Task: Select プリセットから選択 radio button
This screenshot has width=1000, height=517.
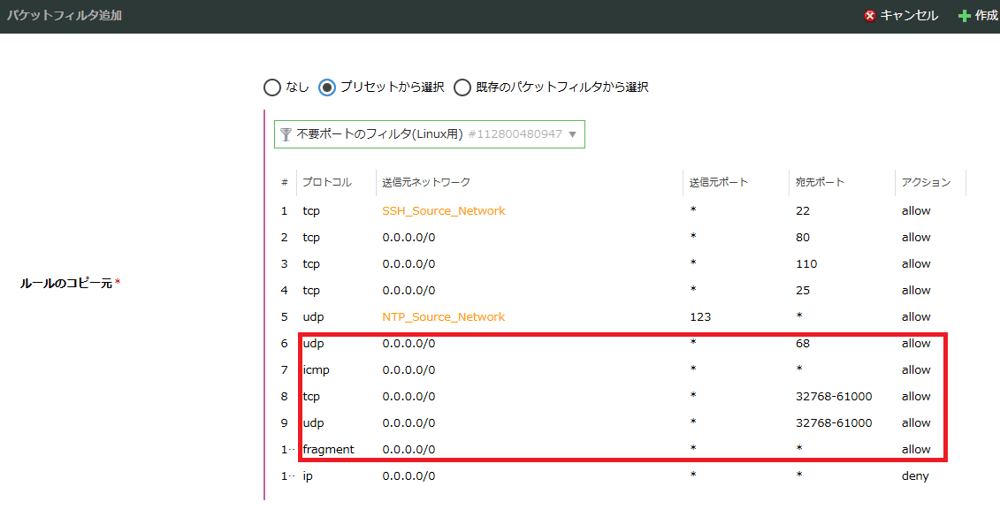Action: pyautogui.click(x=327, y=87)
